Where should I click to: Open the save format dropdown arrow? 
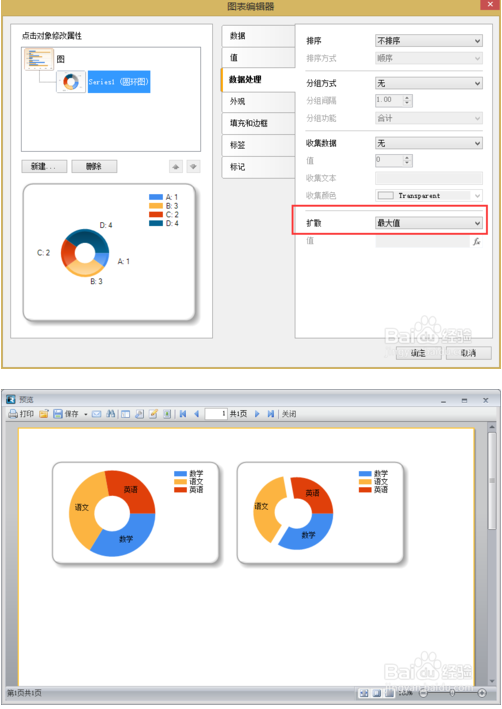(85, 414)
